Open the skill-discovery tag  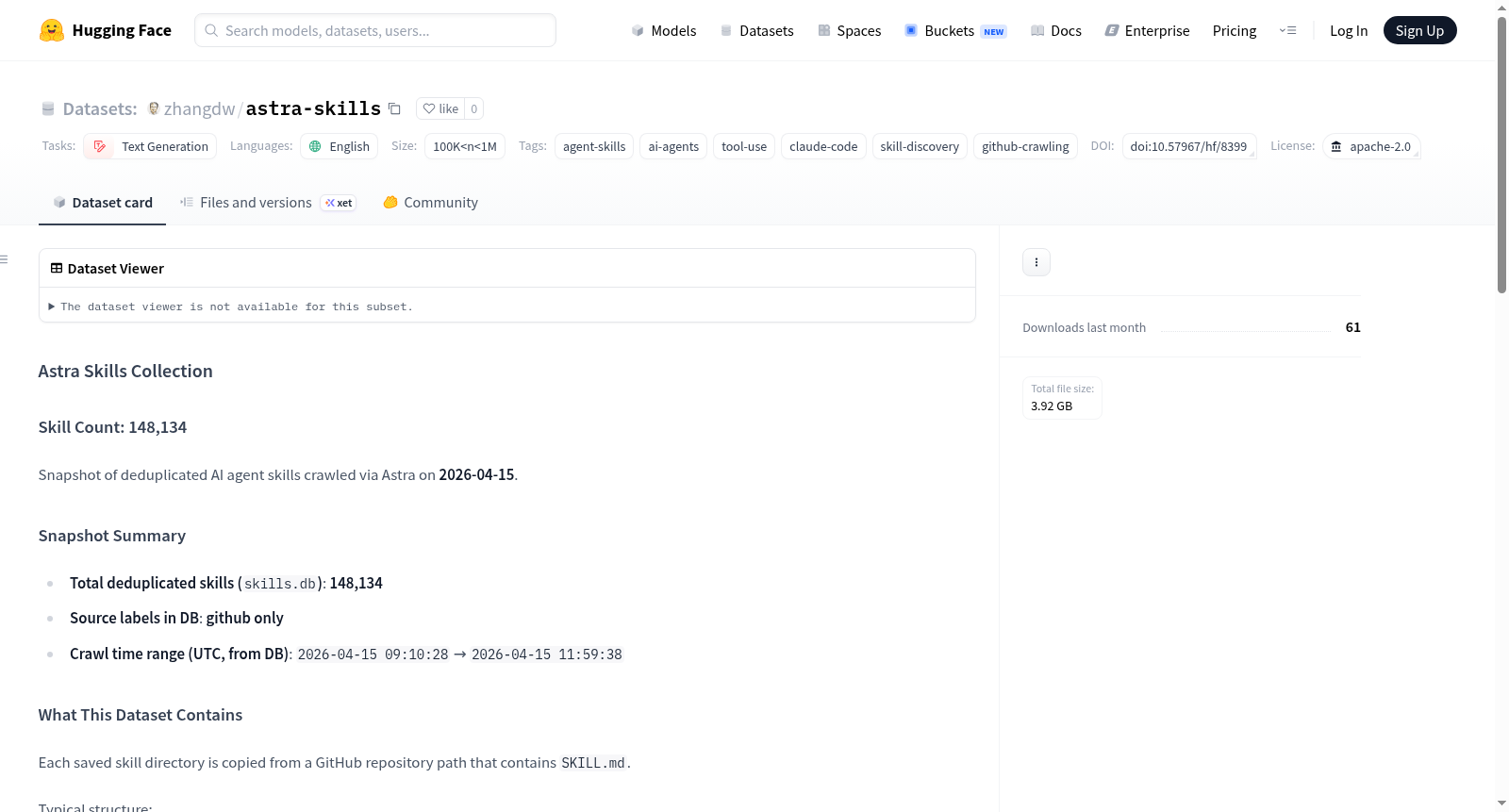coord(920,146)
